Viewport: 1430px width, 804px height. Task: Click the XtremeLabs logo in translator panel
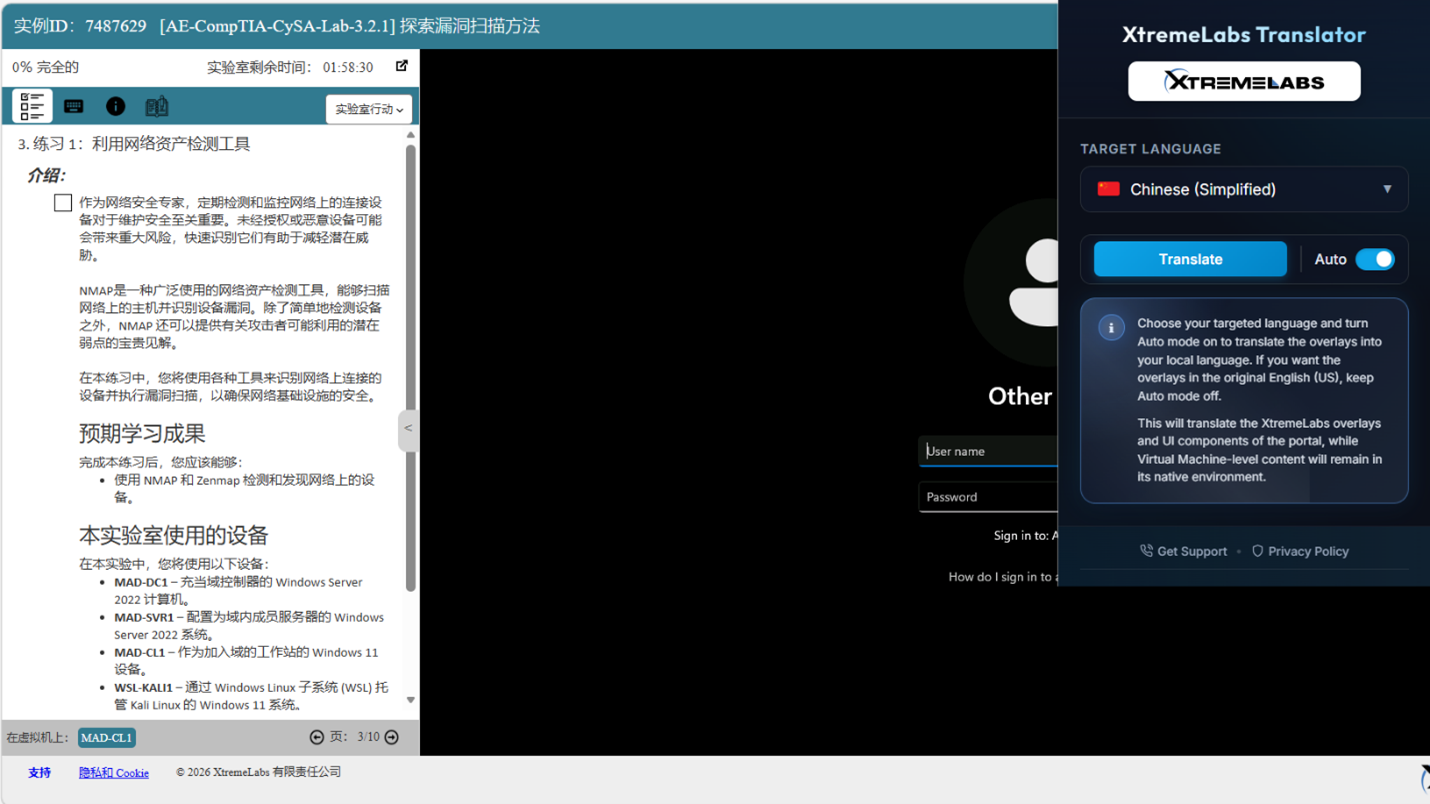pos(1244,81)
